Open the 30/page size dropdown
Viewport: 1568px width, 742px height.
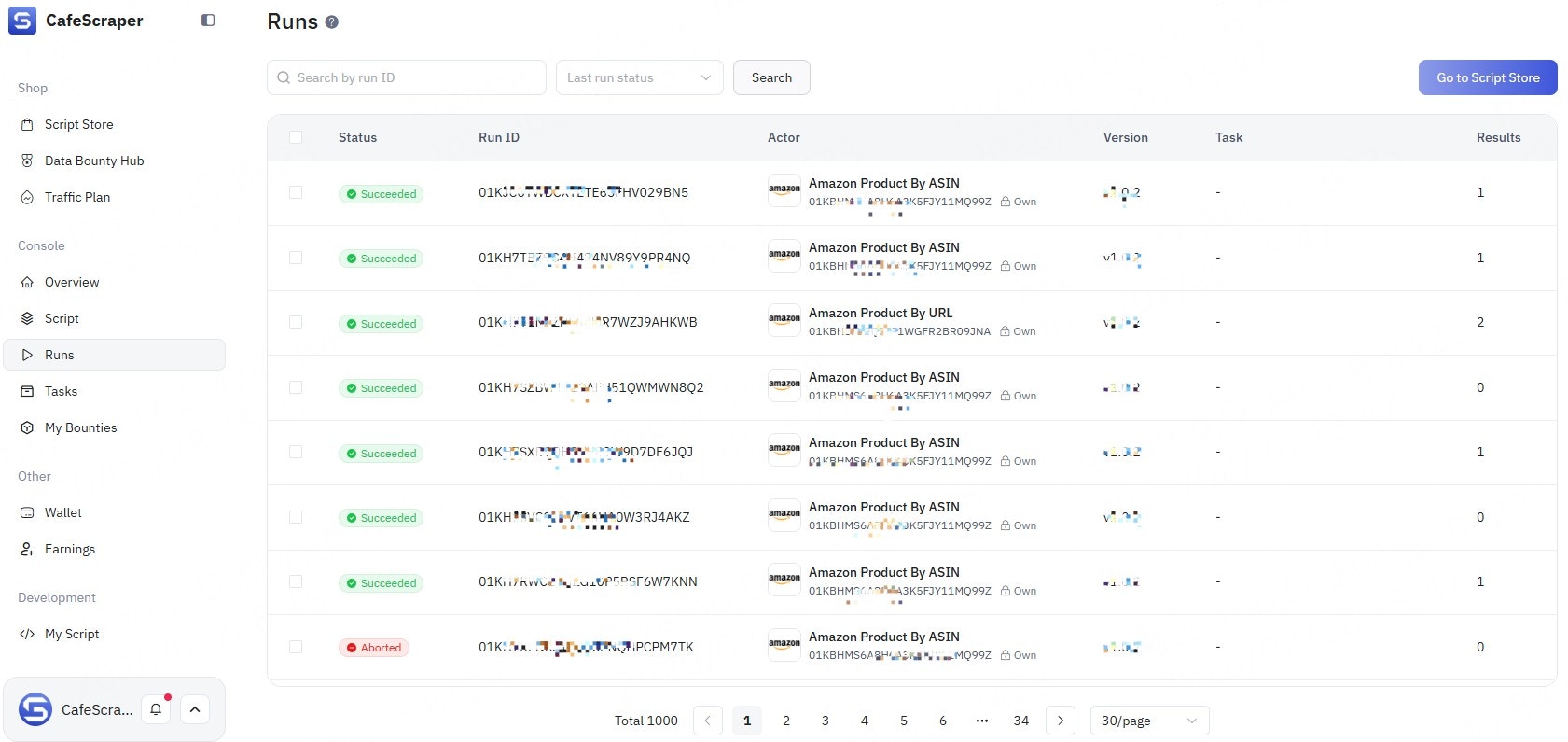(x=1149, y=721)
